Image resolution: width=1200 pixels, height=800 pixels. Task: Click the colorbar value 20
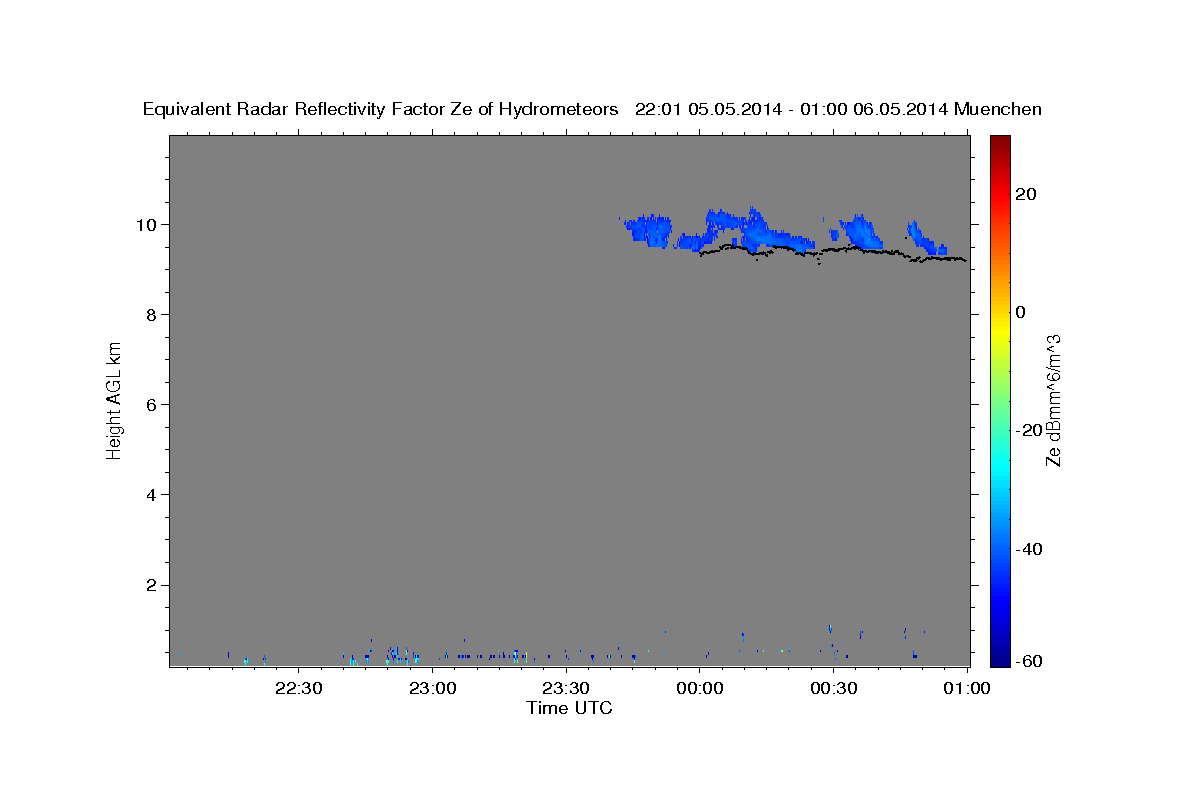pos(1026,194)
